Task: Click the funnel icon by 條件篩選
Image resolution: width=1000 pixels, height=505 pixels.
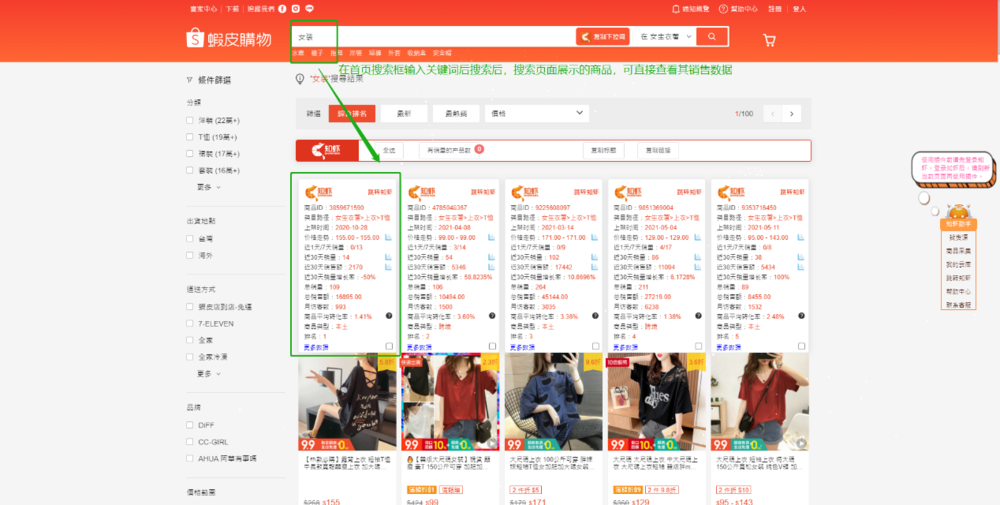Action: (189, 80)
